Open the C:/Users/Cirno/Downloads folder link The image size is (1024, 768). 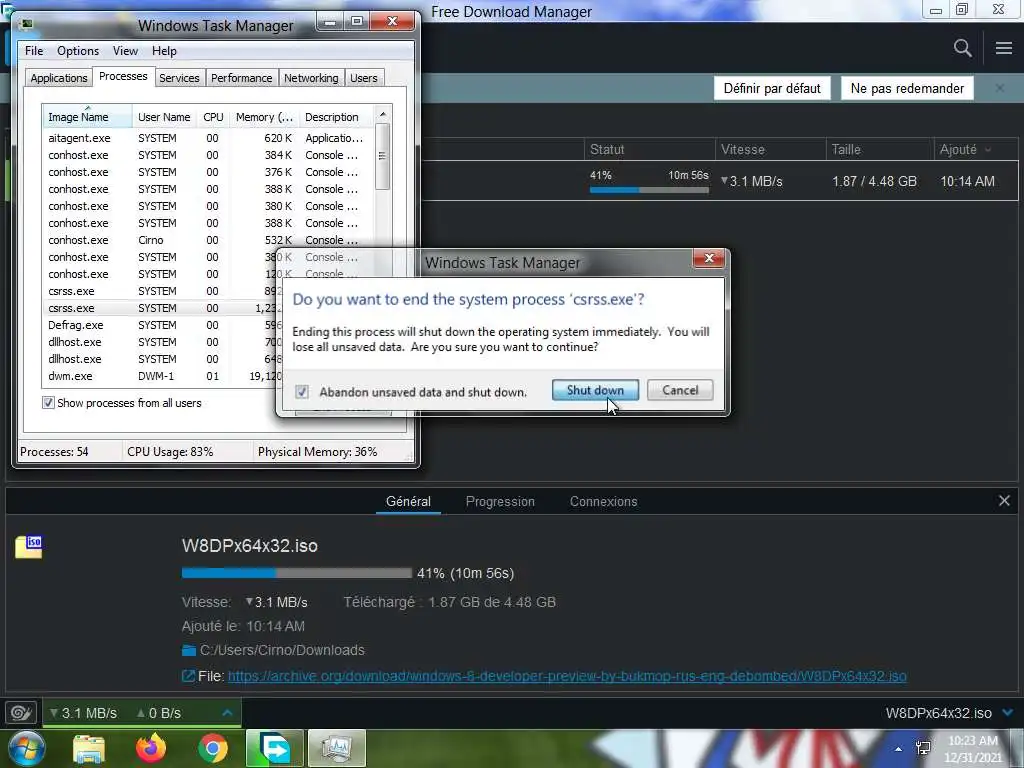282,650
